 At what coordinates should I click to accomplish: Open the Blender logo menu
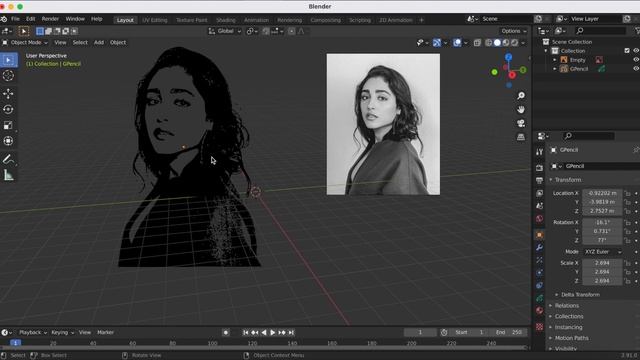[x=4, y=19]
